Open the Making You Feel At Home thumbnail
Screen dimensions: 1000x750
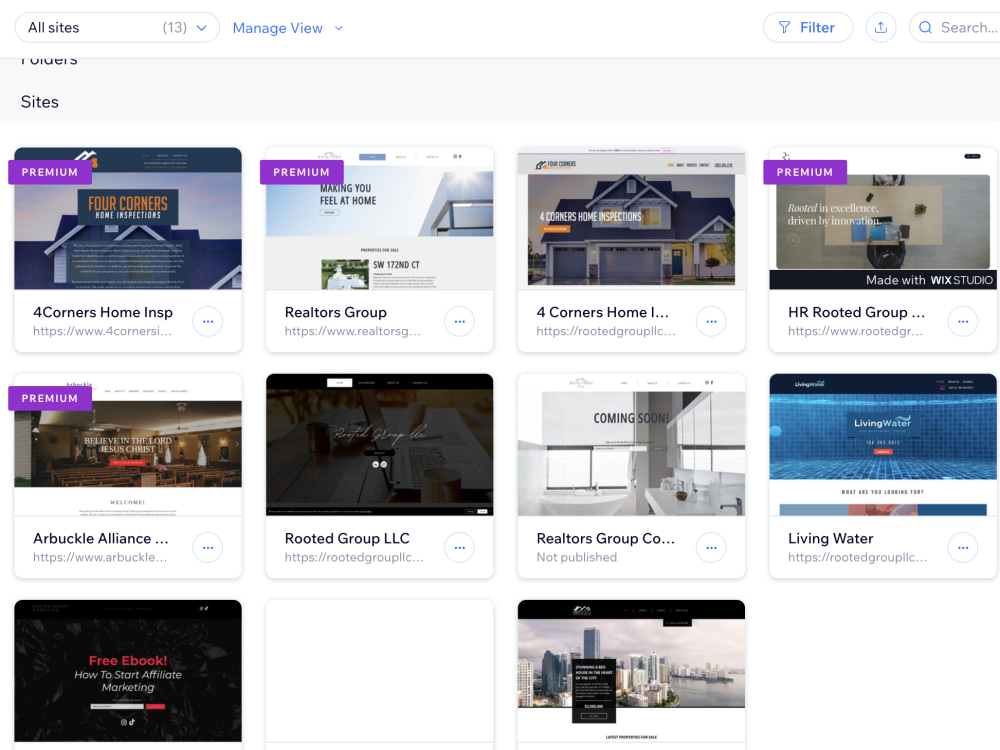[379, 219]
